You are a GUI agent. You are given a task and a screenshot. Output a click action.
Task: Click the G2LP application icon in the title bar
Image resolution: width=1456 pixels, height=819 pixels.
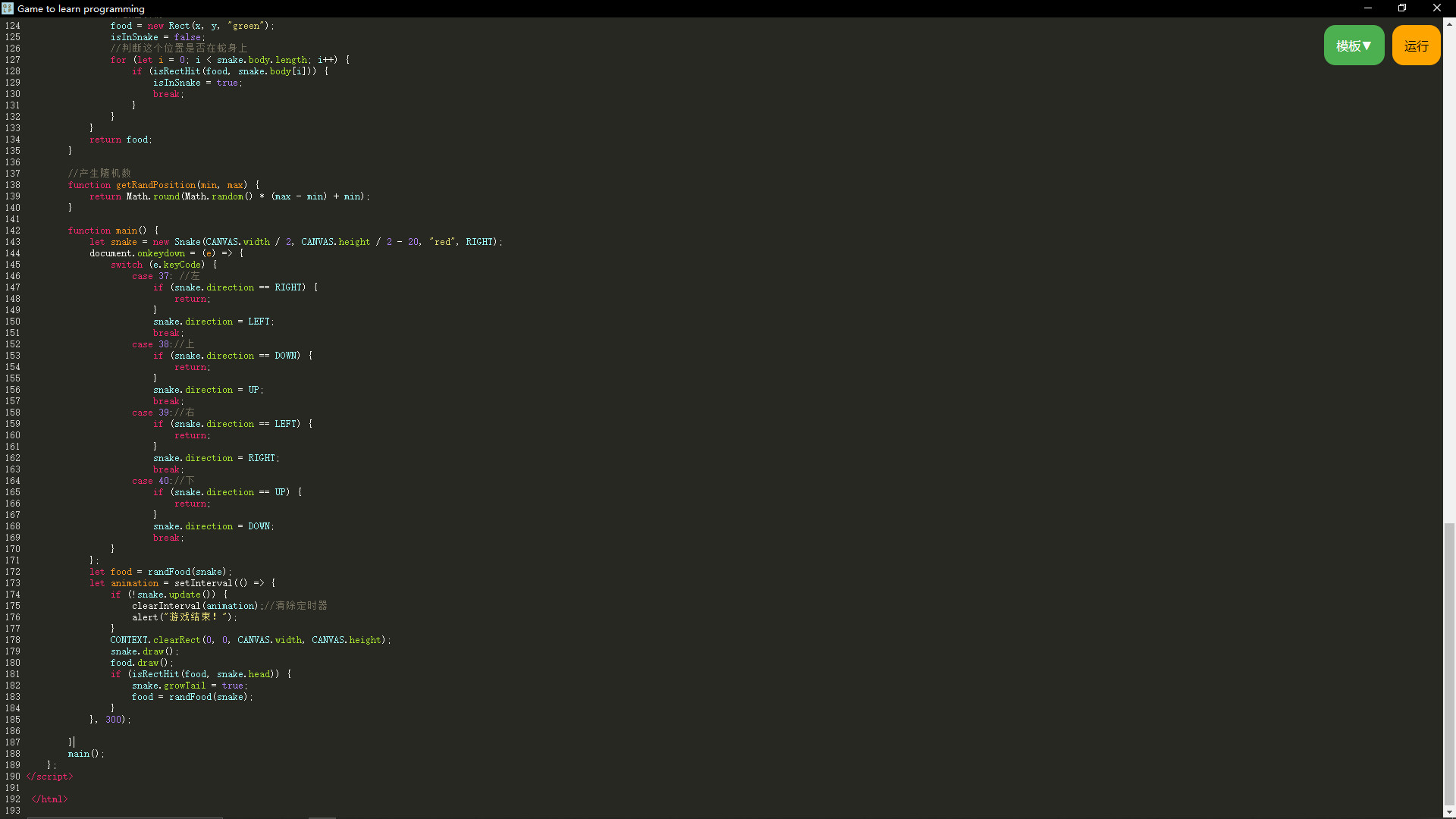click(x=7, y=8)
